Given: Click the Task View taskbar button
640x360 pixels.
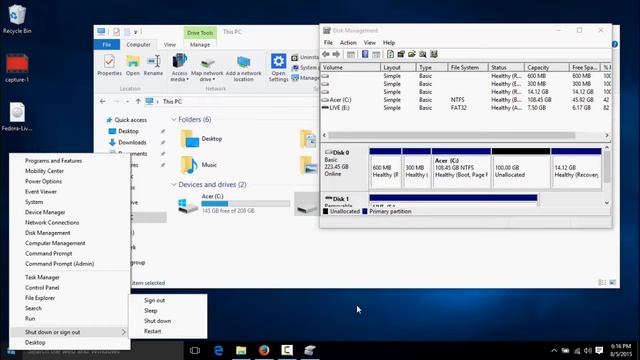Looking at the screenshot, I should pos(195,350).
